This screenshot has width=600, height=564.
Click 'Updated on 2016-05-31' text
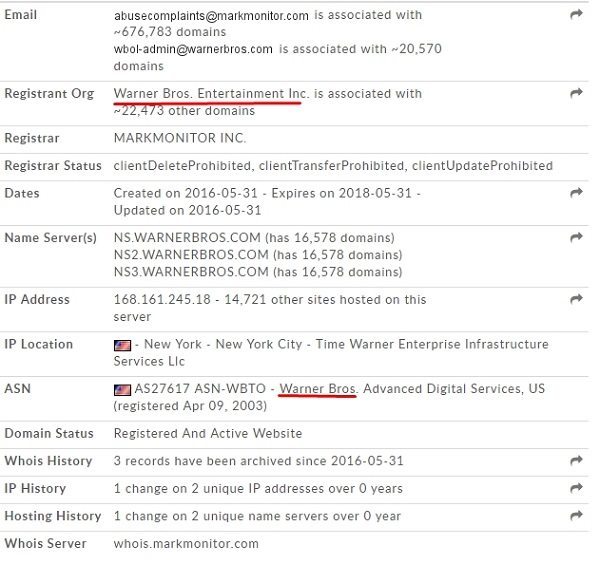coord(187,210)
